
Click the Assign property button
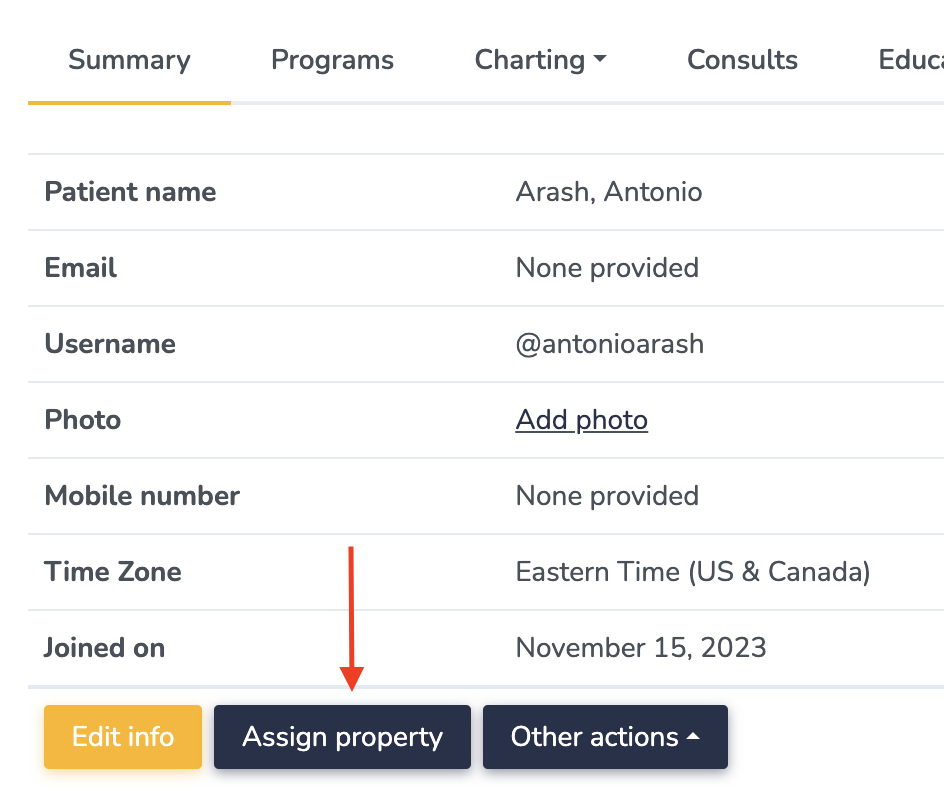pos(342,737)
